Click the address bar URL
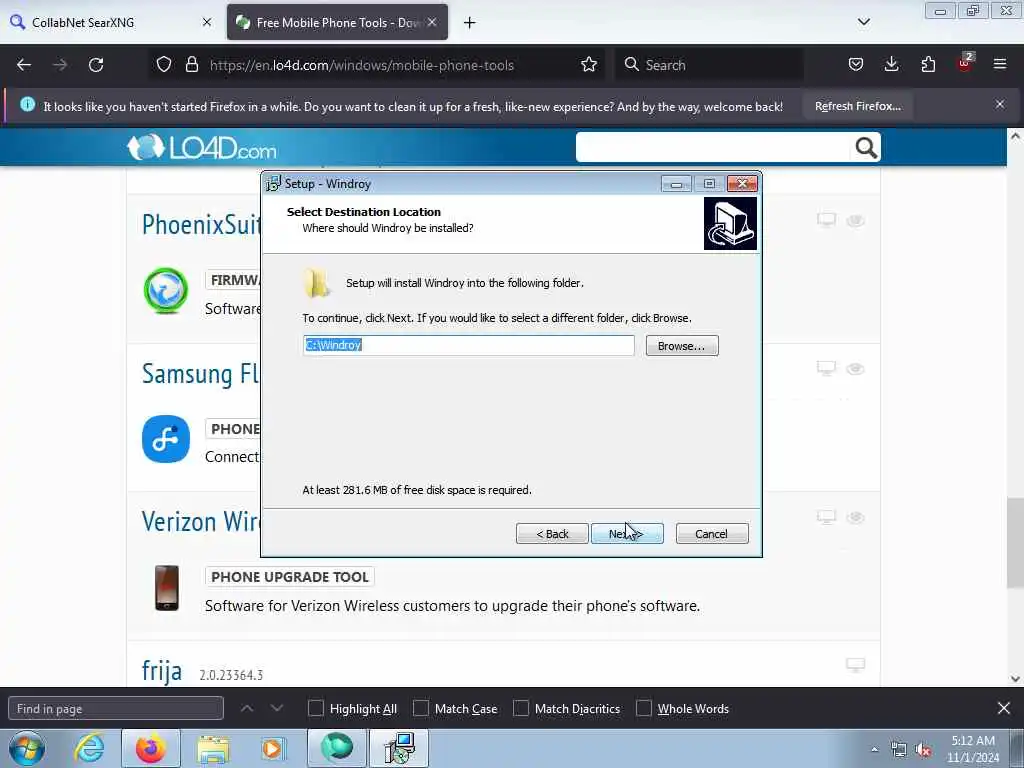The width and height of the screenshot is (1024, 768). coord(361,65)
